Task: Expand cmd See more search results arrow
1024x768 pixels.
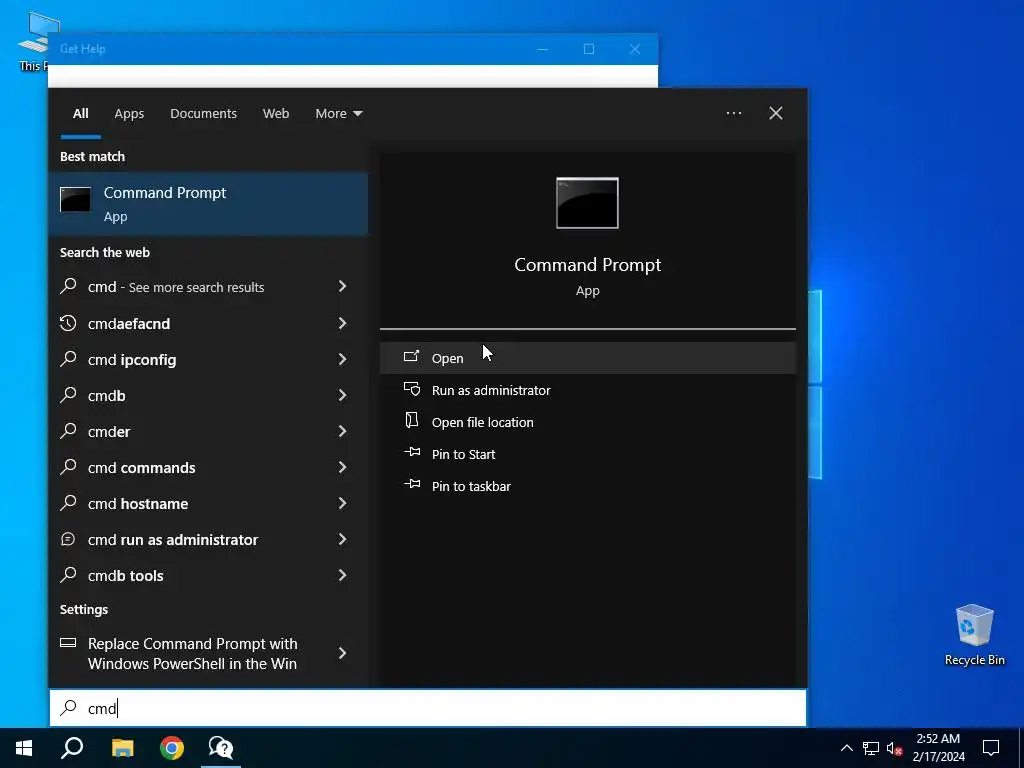Action: pos(342,286)
